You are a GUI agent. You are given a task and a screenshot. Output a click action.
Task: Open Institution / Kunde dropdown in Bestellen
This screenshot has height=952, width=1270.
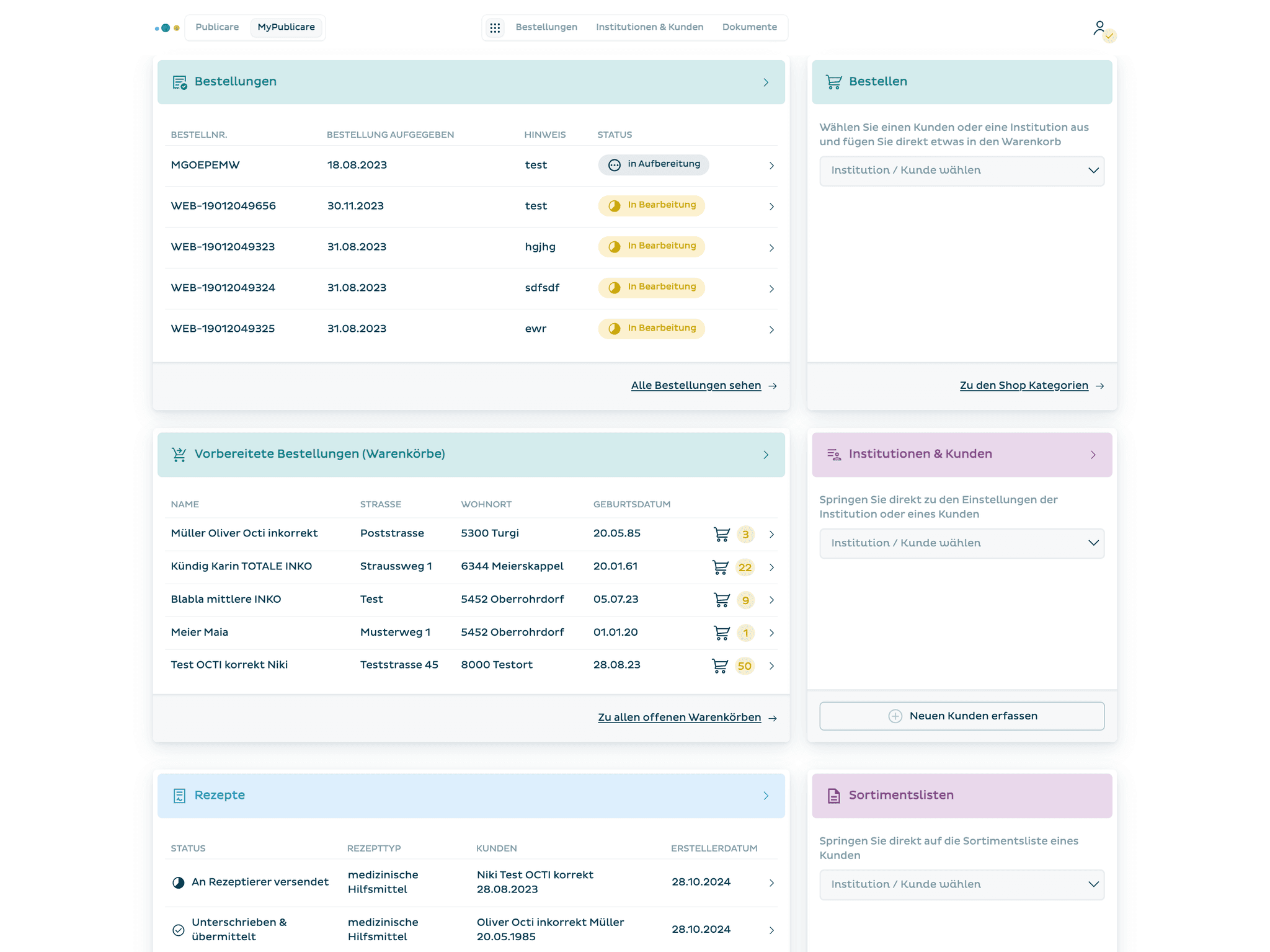pyautogui.click(x=962, y=171)
